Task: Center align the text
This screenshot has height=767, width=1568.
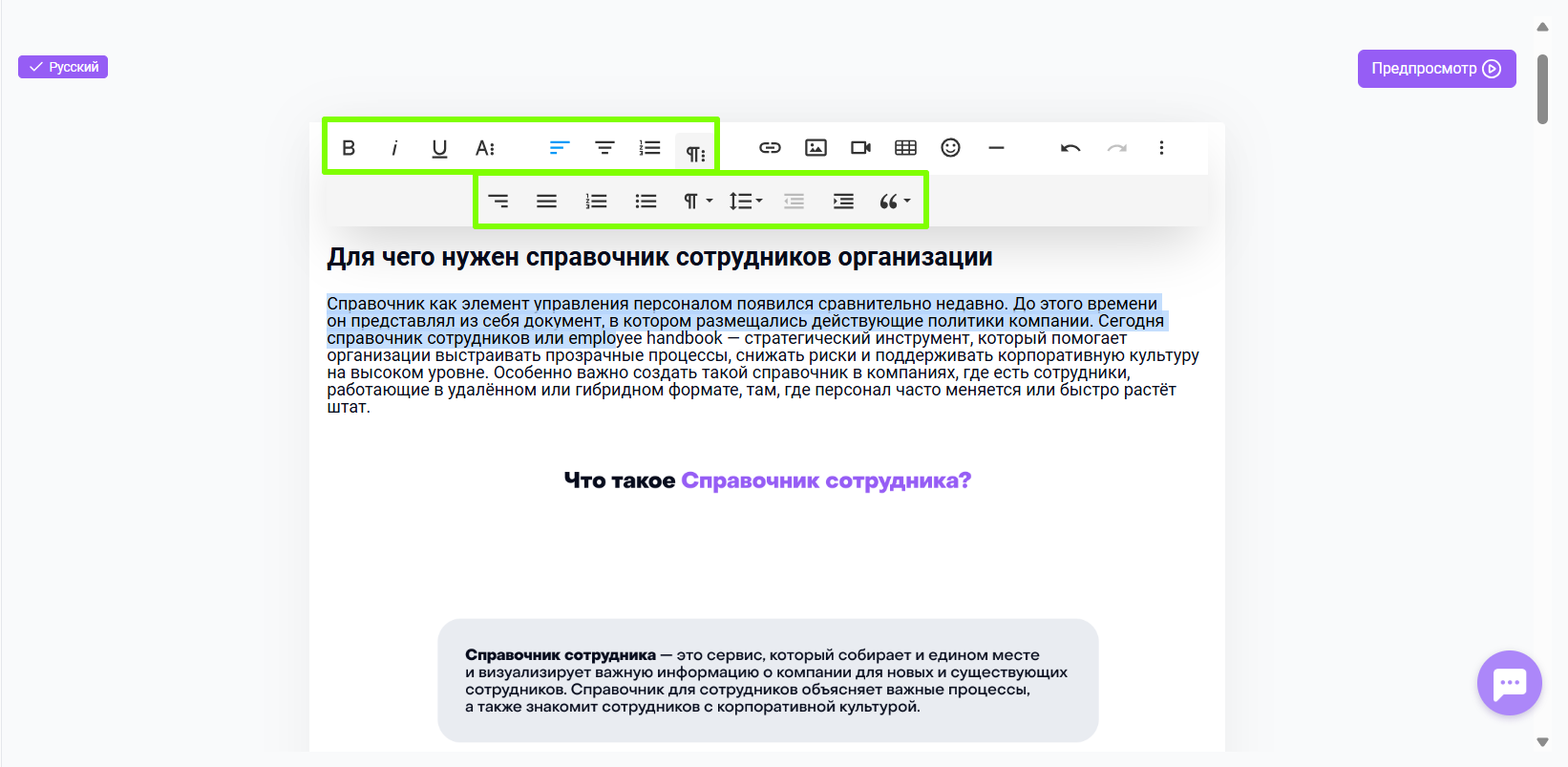Action: tap(604, 148)
